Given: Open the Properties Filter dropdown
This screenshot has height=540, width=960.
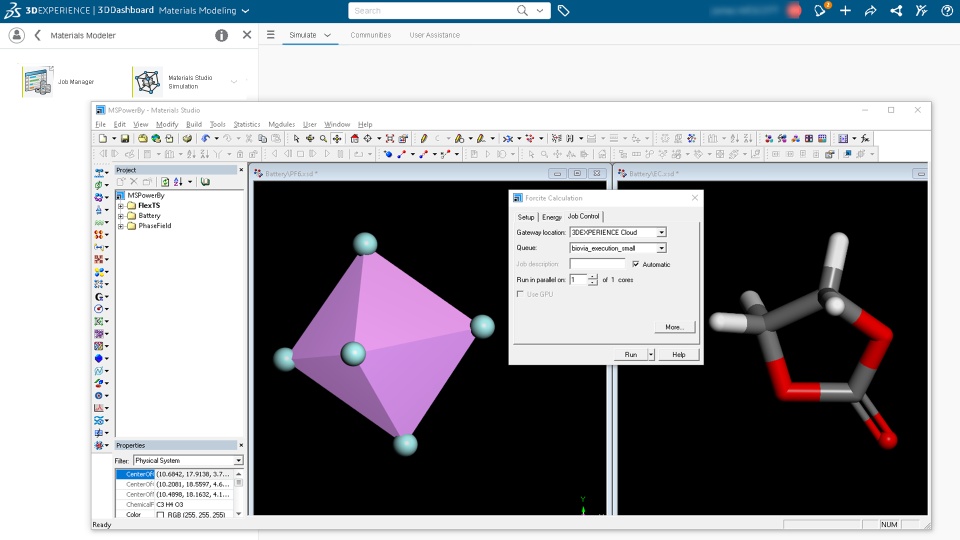Looking at the screenshot, I should coord(238,460).
